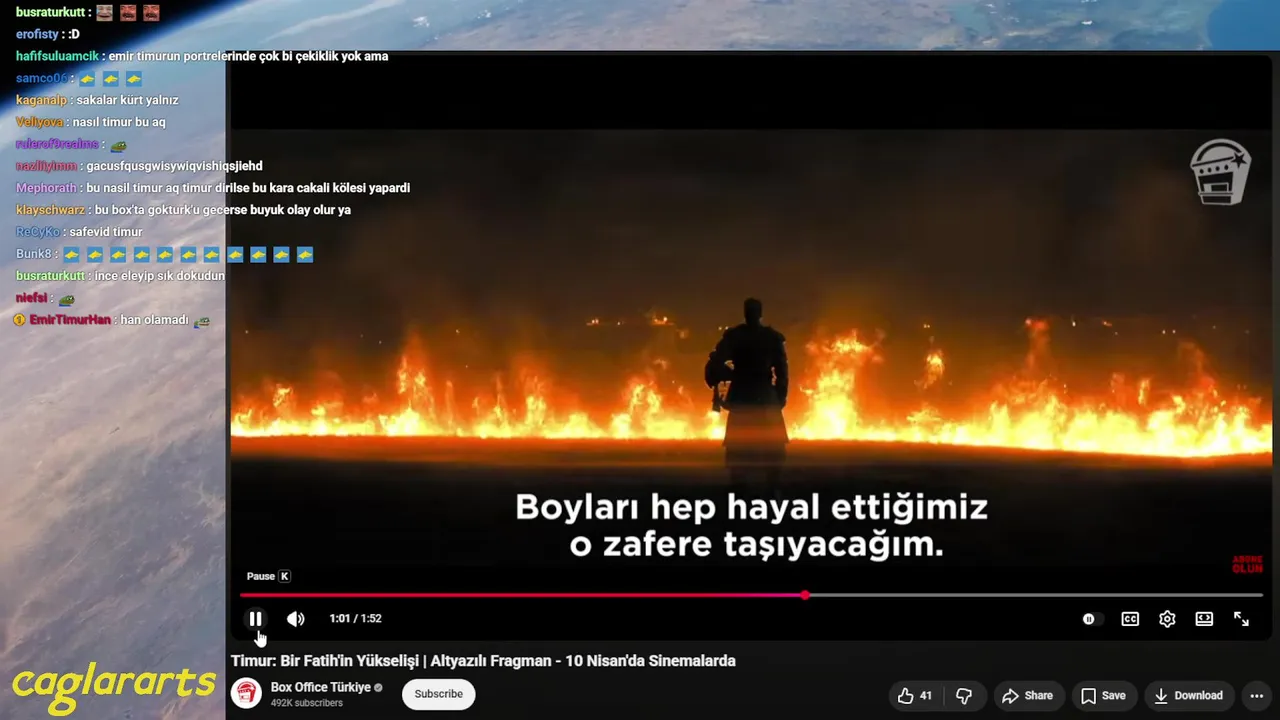Click chat username erofisty
The height and width of the screenshot is (720, 1280).
tap(37, 34)
